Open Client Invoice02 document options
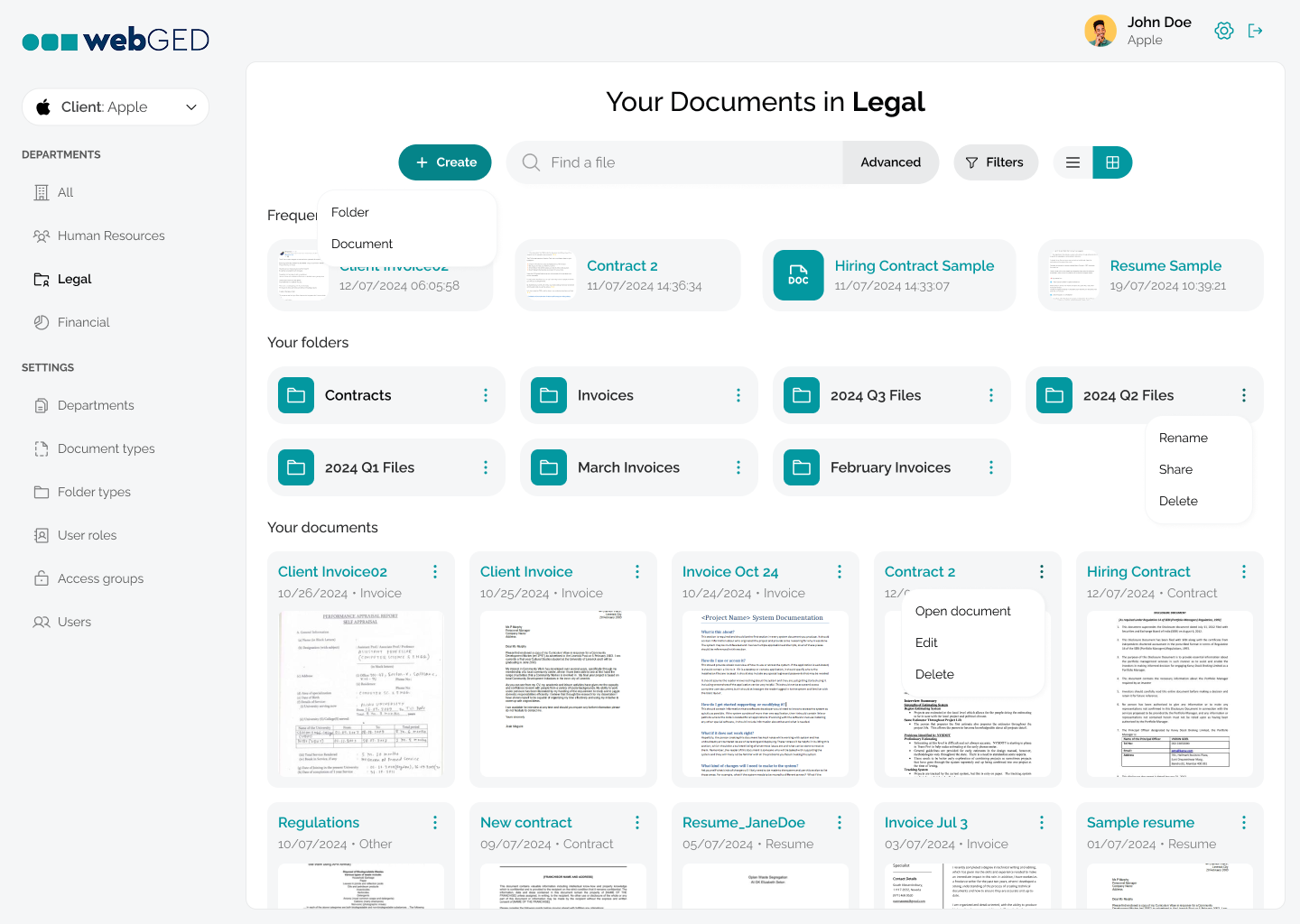The width and height of the screenshot is (1300, 924). tap(435, 572)
